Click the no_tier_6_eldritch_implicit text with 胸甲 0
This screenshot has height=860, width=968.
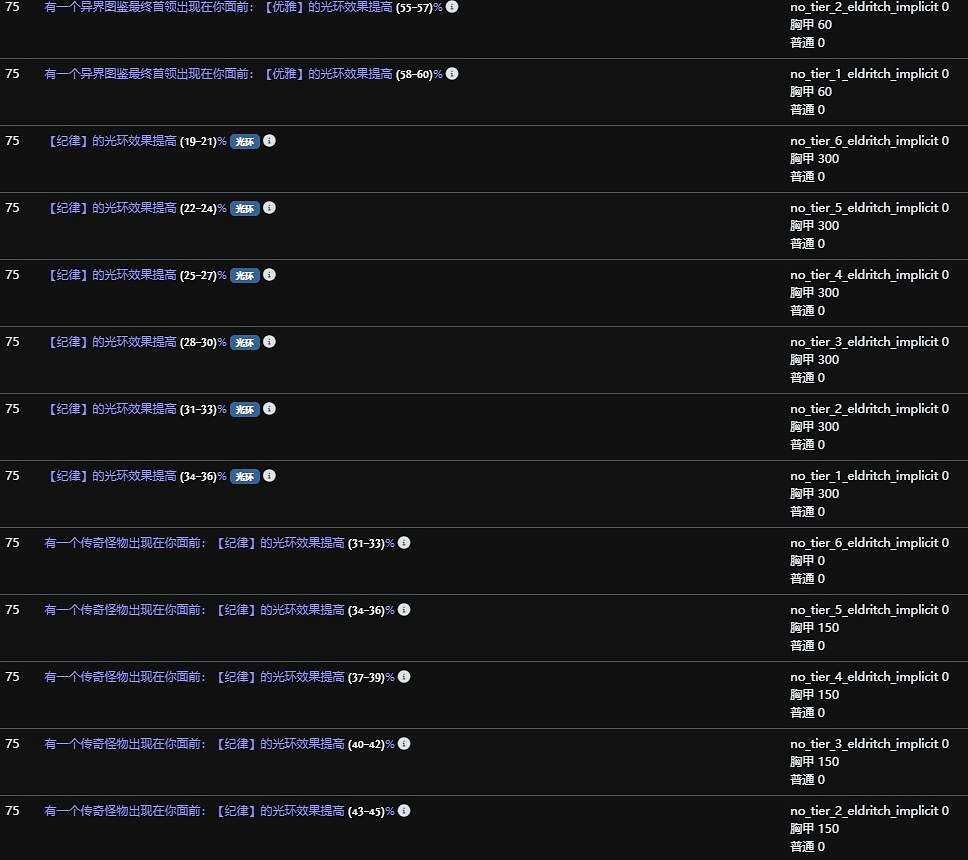point(868,543)
